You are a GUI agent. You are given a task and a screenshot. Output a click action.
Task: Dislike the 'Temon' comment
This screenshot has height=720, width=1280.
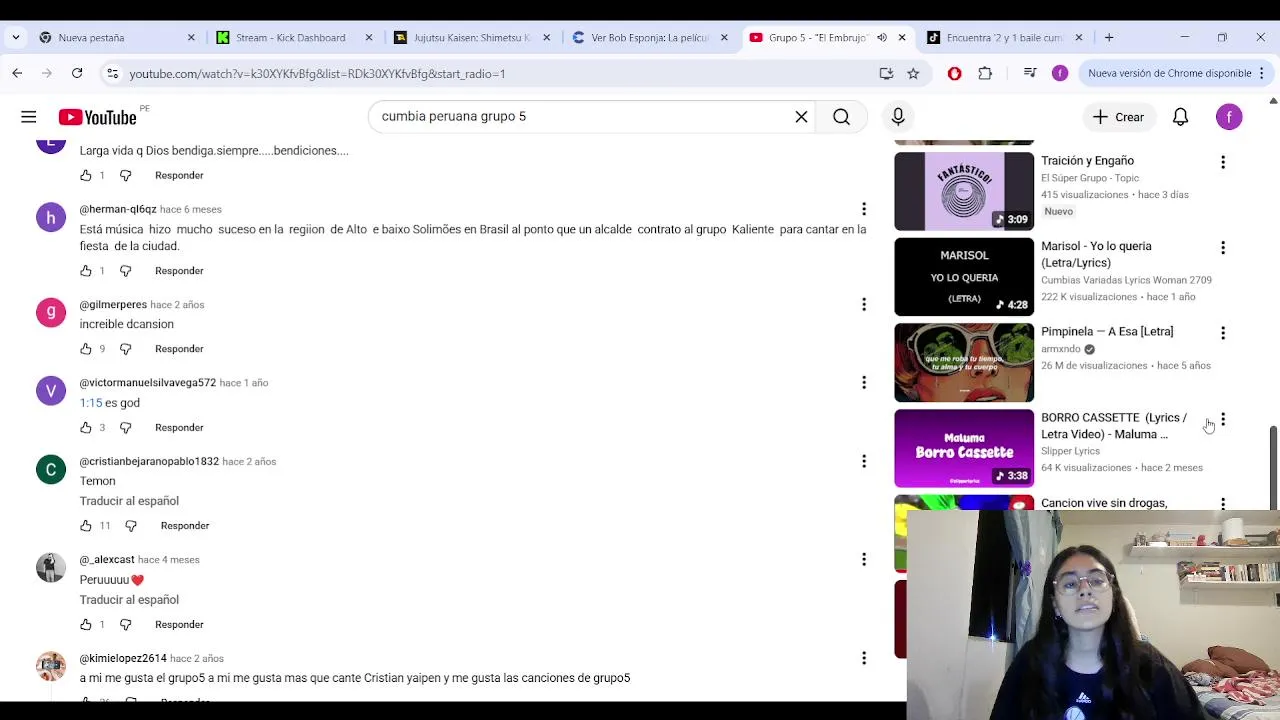click(131, 526)
